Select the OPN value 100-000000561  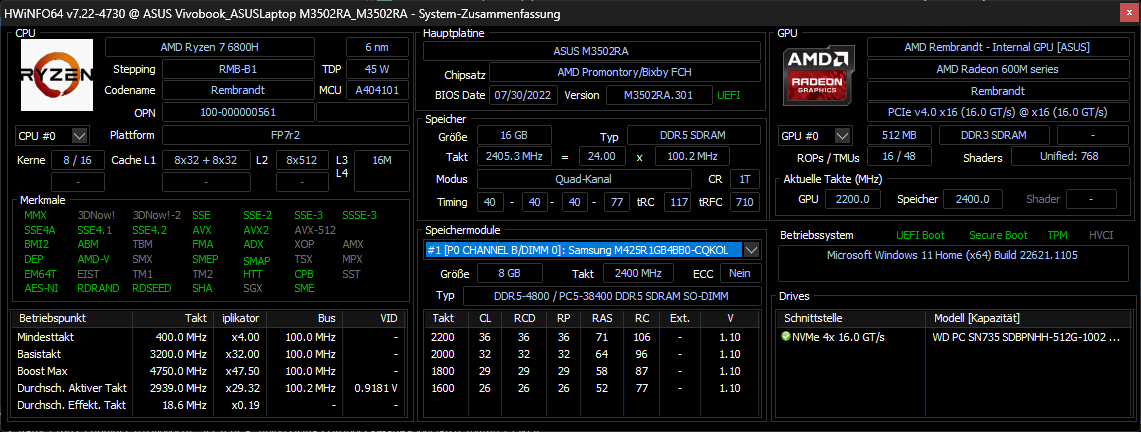[x=238, y=113]
